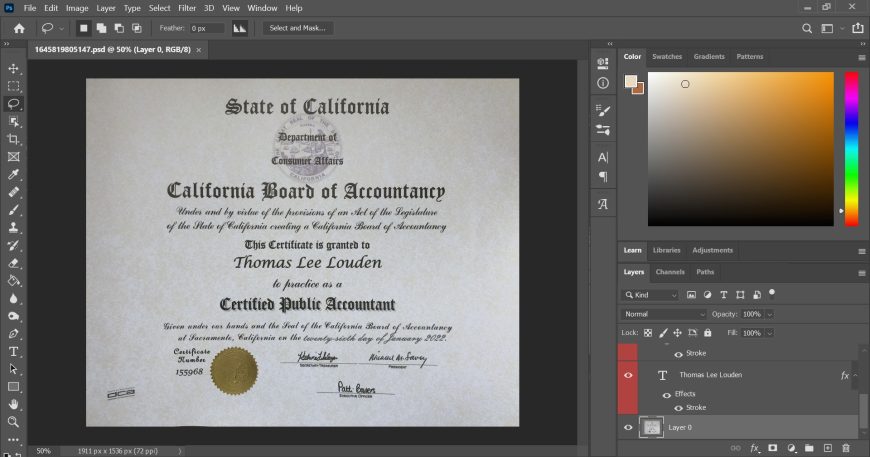The height and width of the screenshot is (457, 870).
Task: Open the Kind filter dropdown
Action: [x=650, y=295]
